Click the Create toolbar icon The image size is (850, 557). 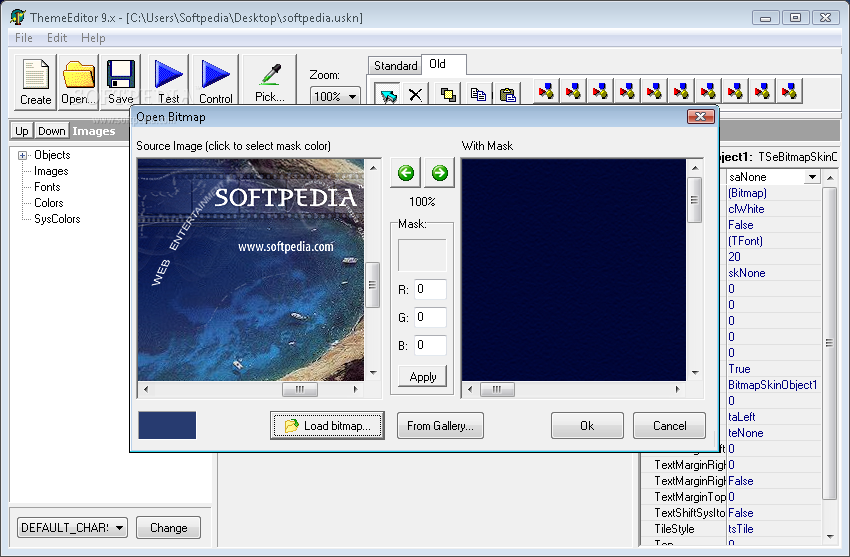coord(35,82)
